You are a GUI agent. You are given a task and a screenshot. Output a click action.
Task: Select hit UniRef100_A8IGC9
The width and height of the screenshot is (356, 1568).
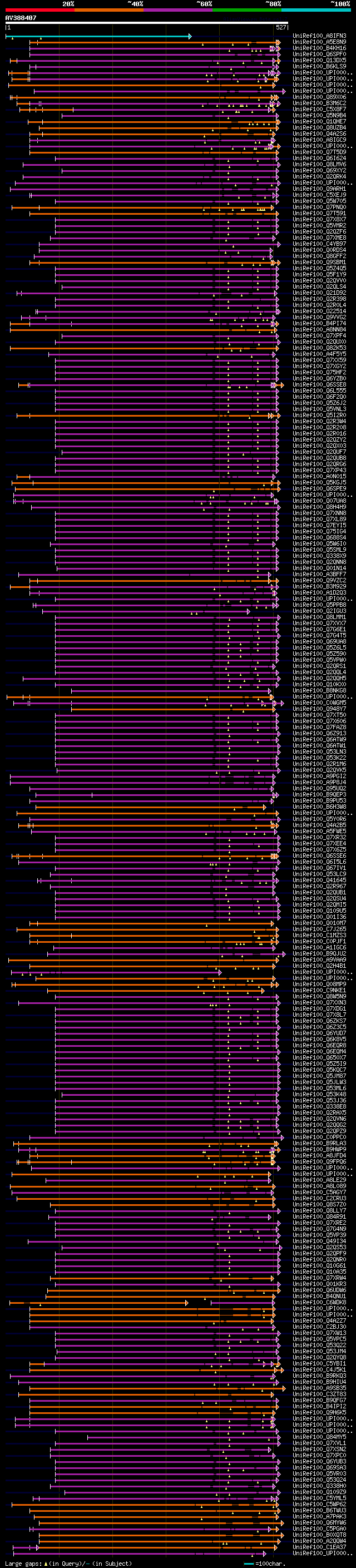[x=319, y=140]
